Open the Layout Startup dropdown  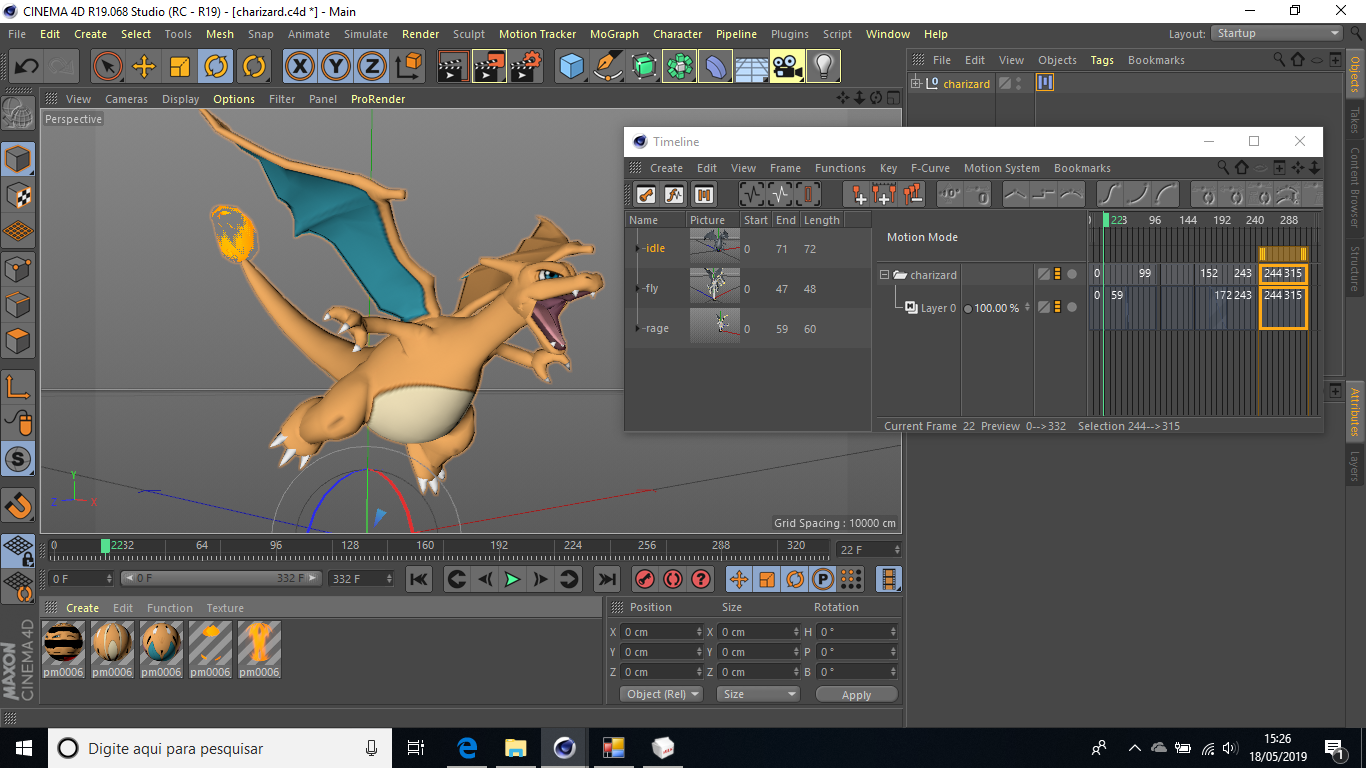tap(1277, 33)
